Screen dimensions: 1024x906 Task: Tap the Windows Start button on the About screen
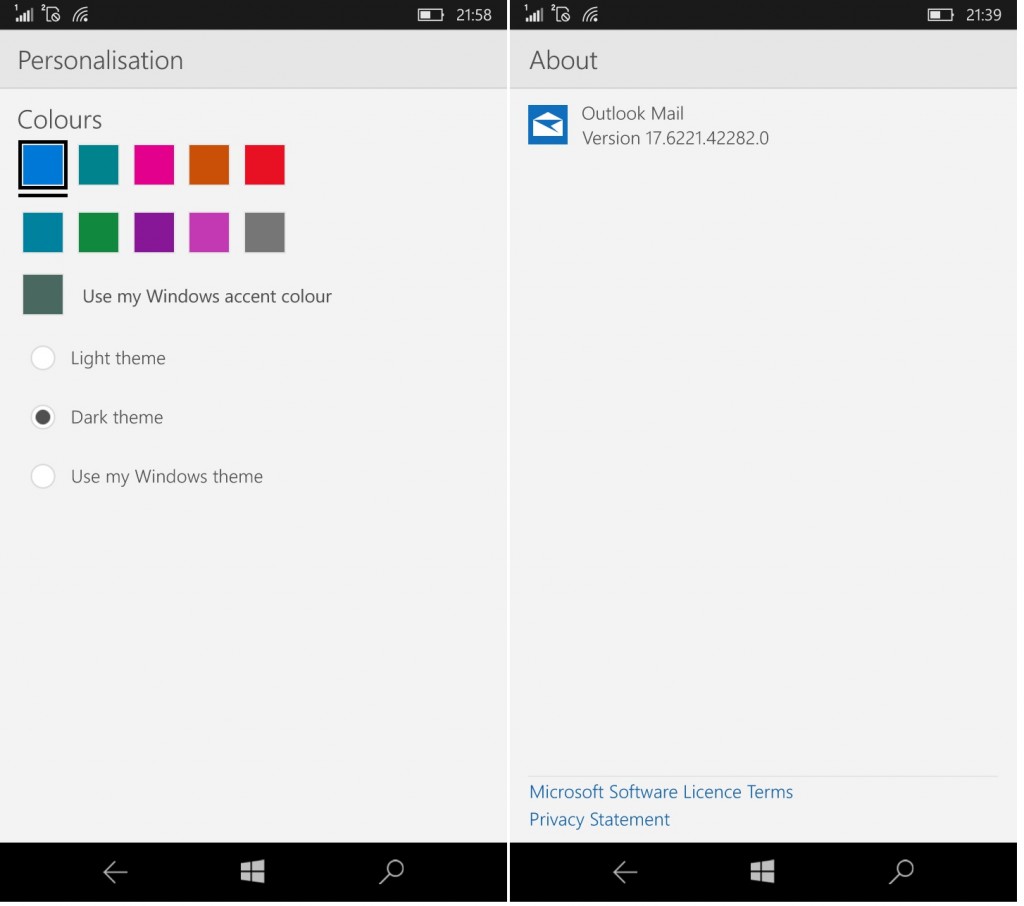coord(763,872)
